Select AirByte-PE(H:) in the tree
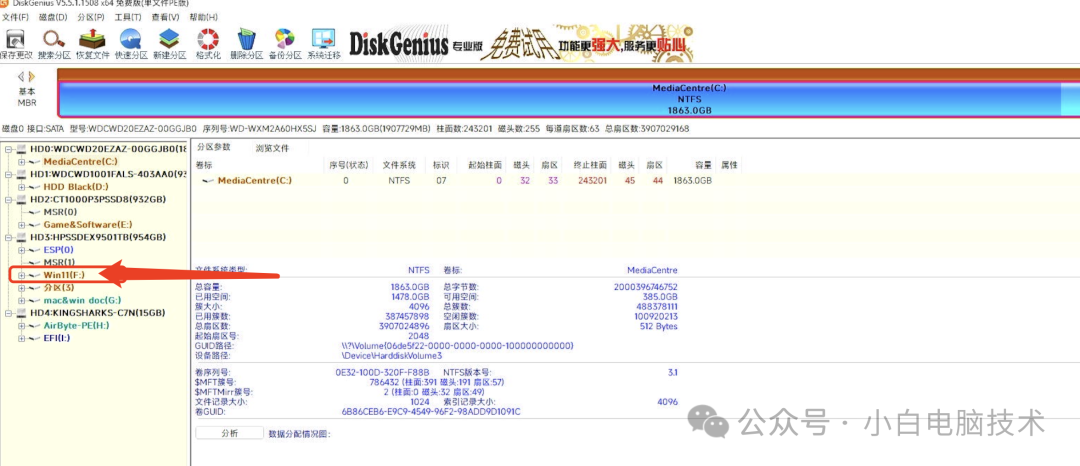 pyautogui.click(x=76, y=326)
